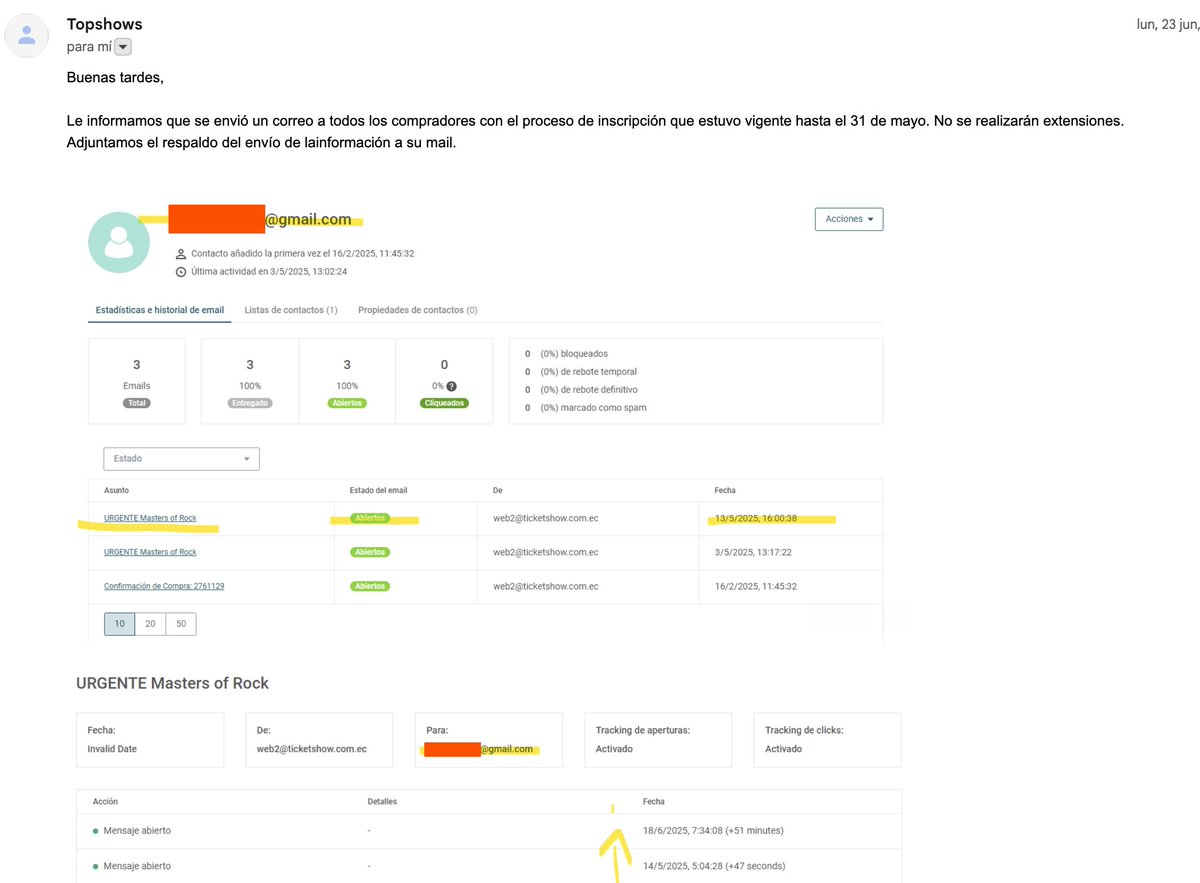
Task: Click sender web2@ticketshow.com.ec in Confirmación row
Action: 546,586
